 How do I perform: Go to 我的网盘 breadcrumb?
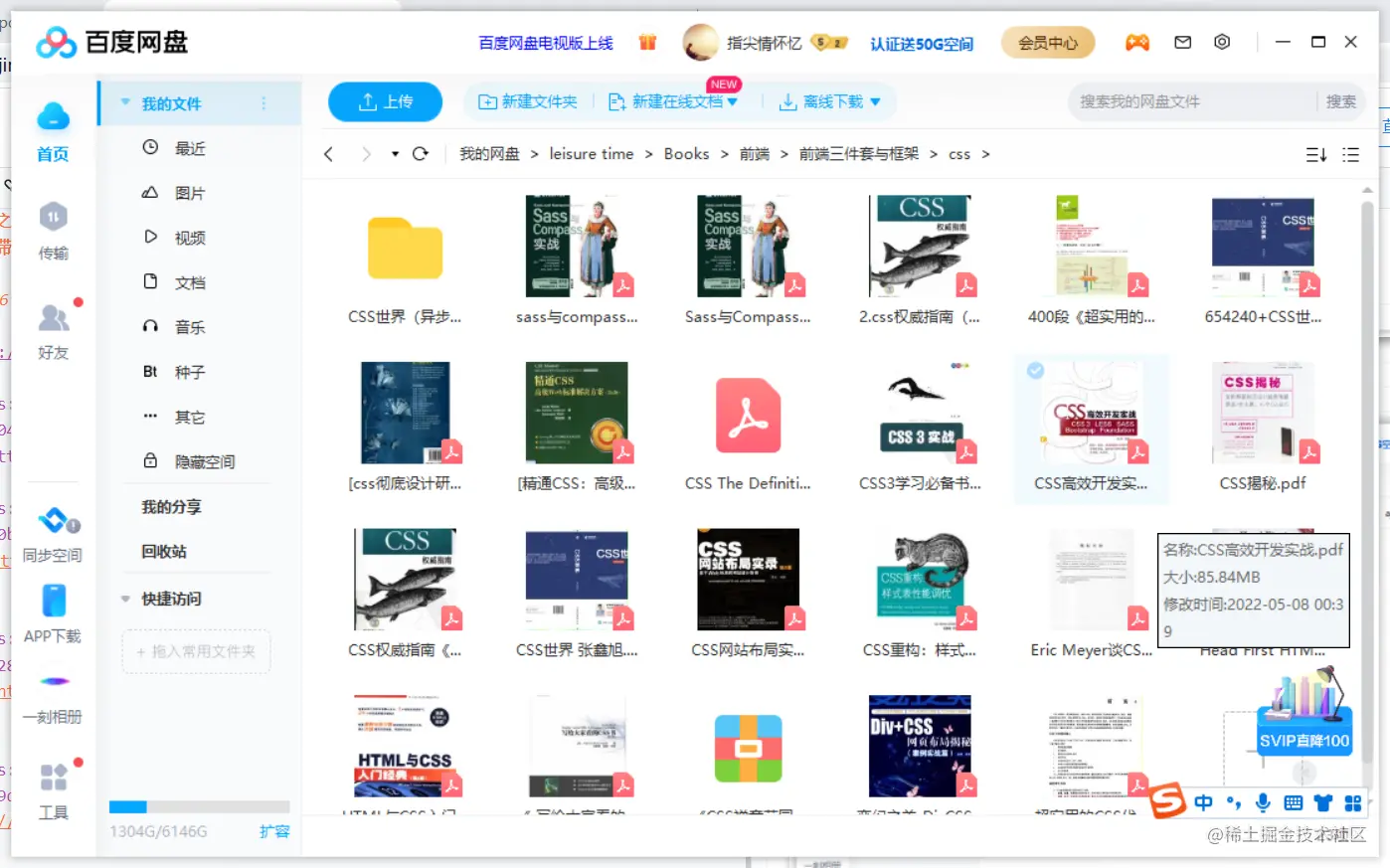489,154
